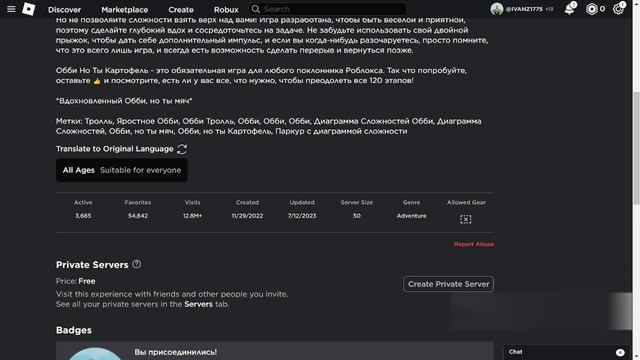Open the @IVANZ1775 profile link
This screenshot has height=360, width=640.
coord(524,9)
